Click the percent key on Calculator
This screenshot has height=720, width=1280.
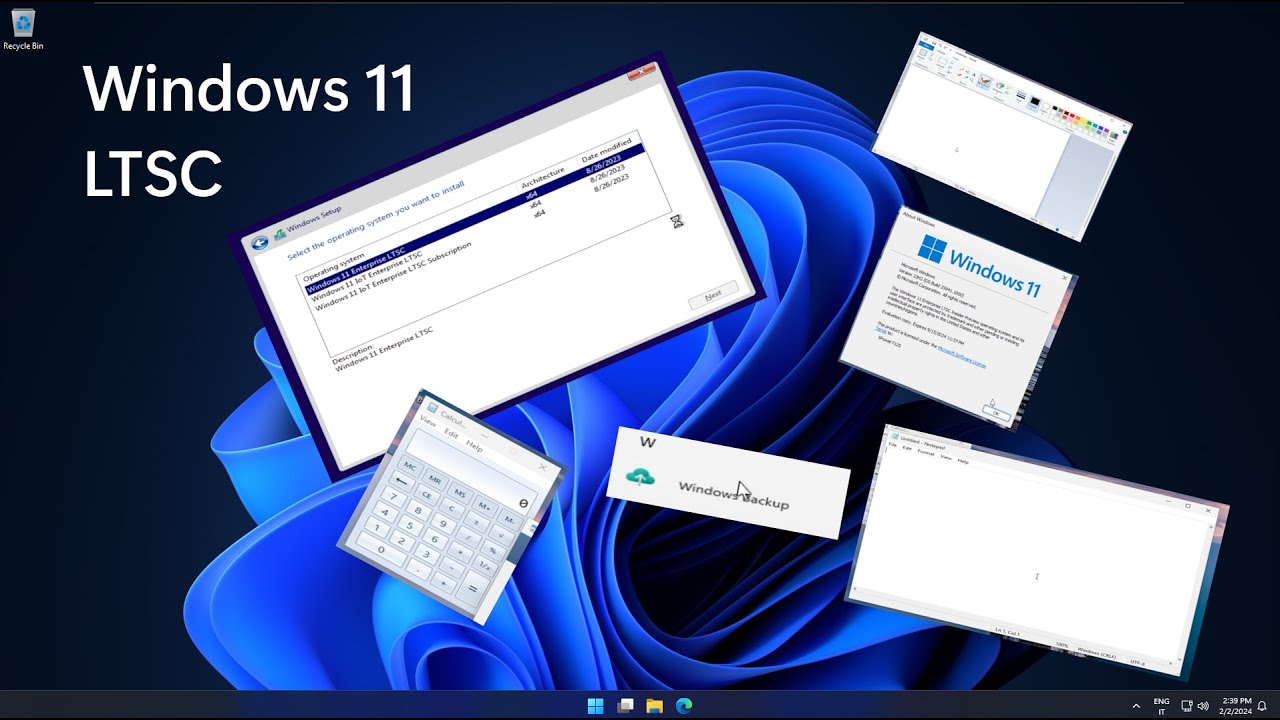pyautogui.click(x=492, y=550)
